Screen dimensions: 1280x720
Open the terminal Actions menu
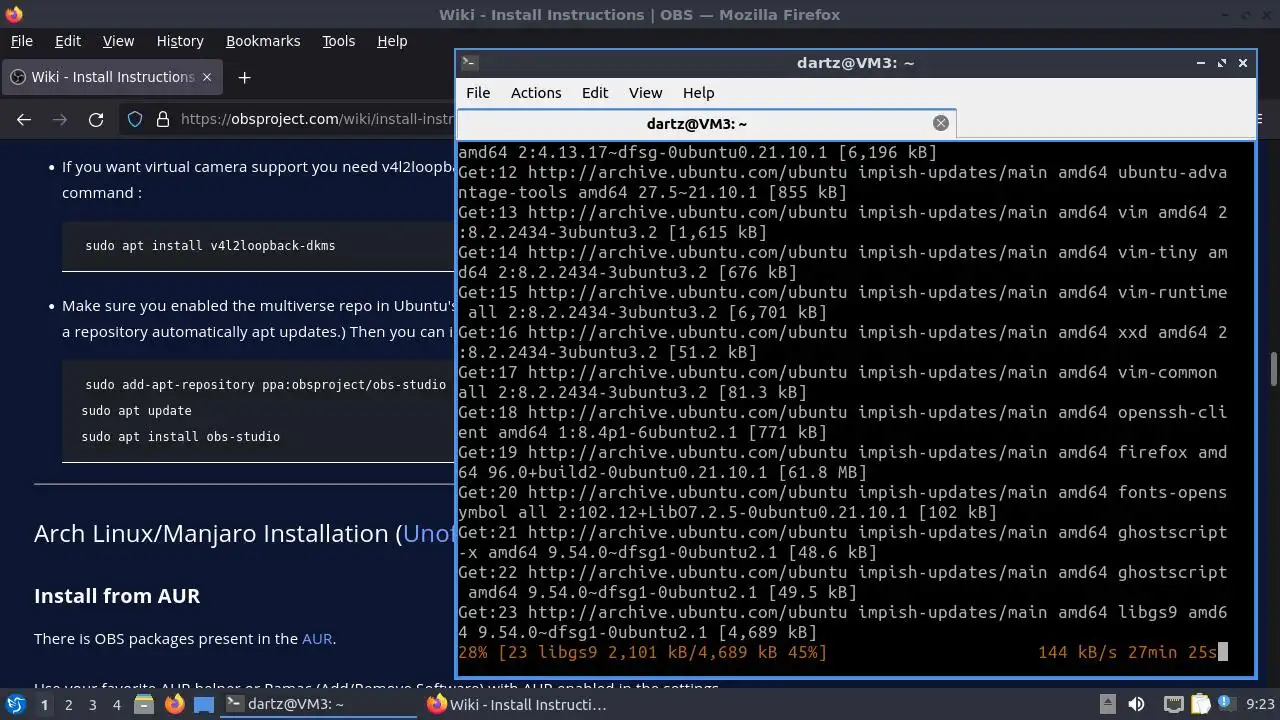536,92
